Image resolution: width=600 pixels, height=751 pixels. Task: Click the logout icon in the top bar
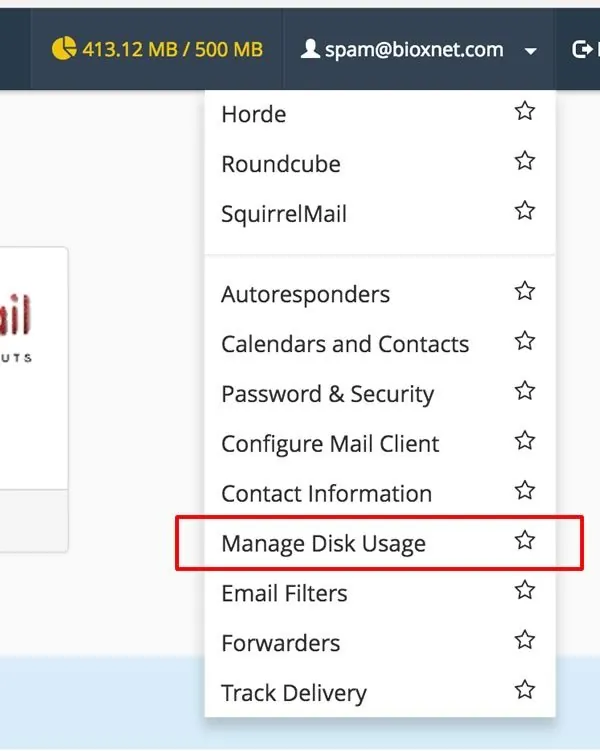(582, 49)
